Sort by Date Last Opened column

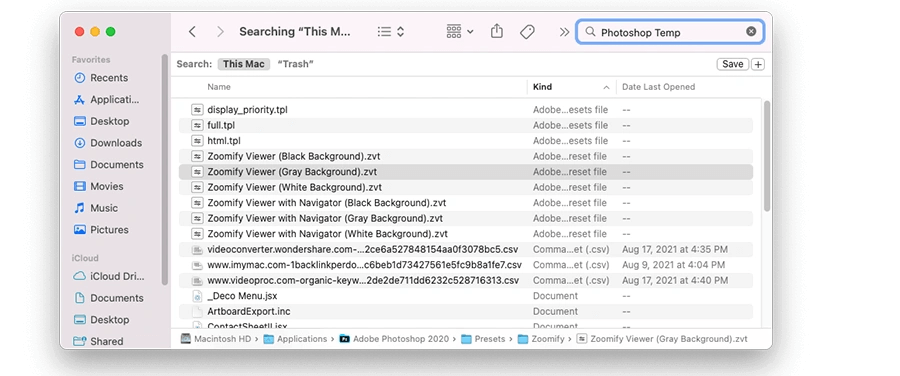(x=658, y=87)
